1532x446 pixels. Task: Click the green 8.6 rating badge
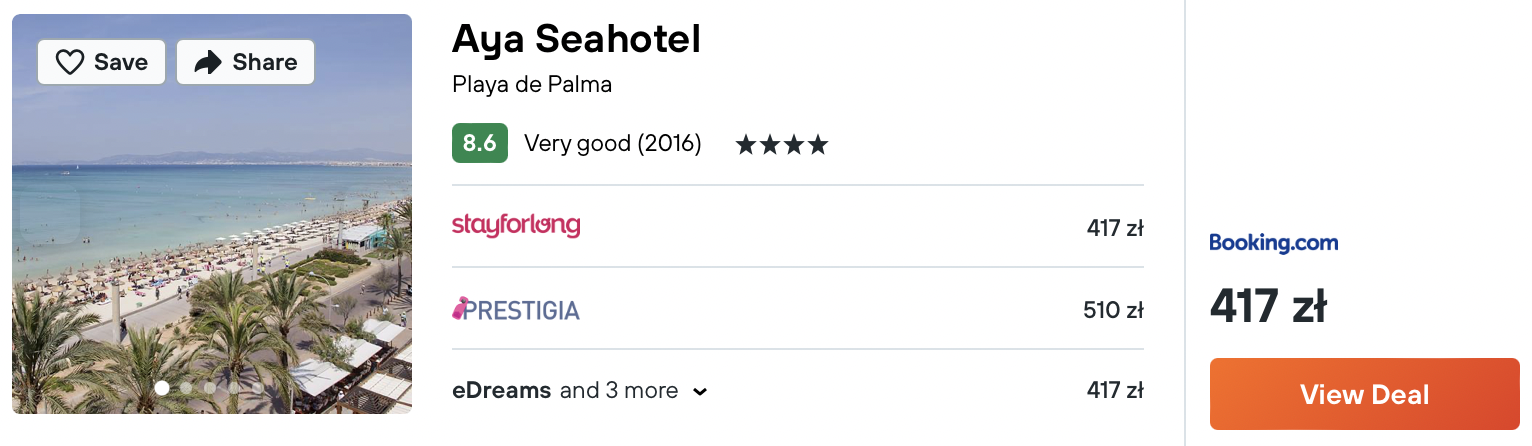tap(480, 143)
